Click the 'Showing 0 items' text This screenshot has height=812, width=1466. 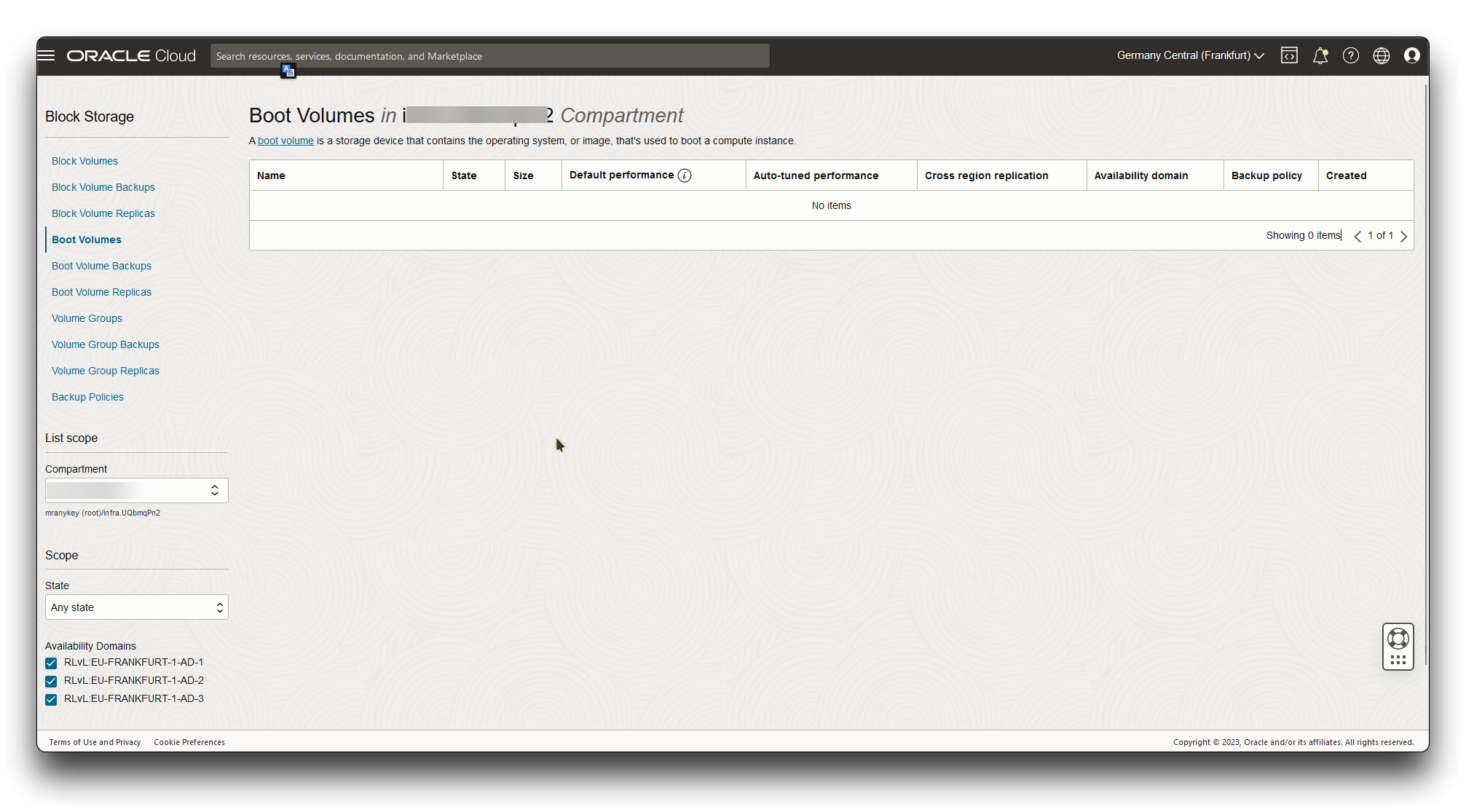point(1303,235)
